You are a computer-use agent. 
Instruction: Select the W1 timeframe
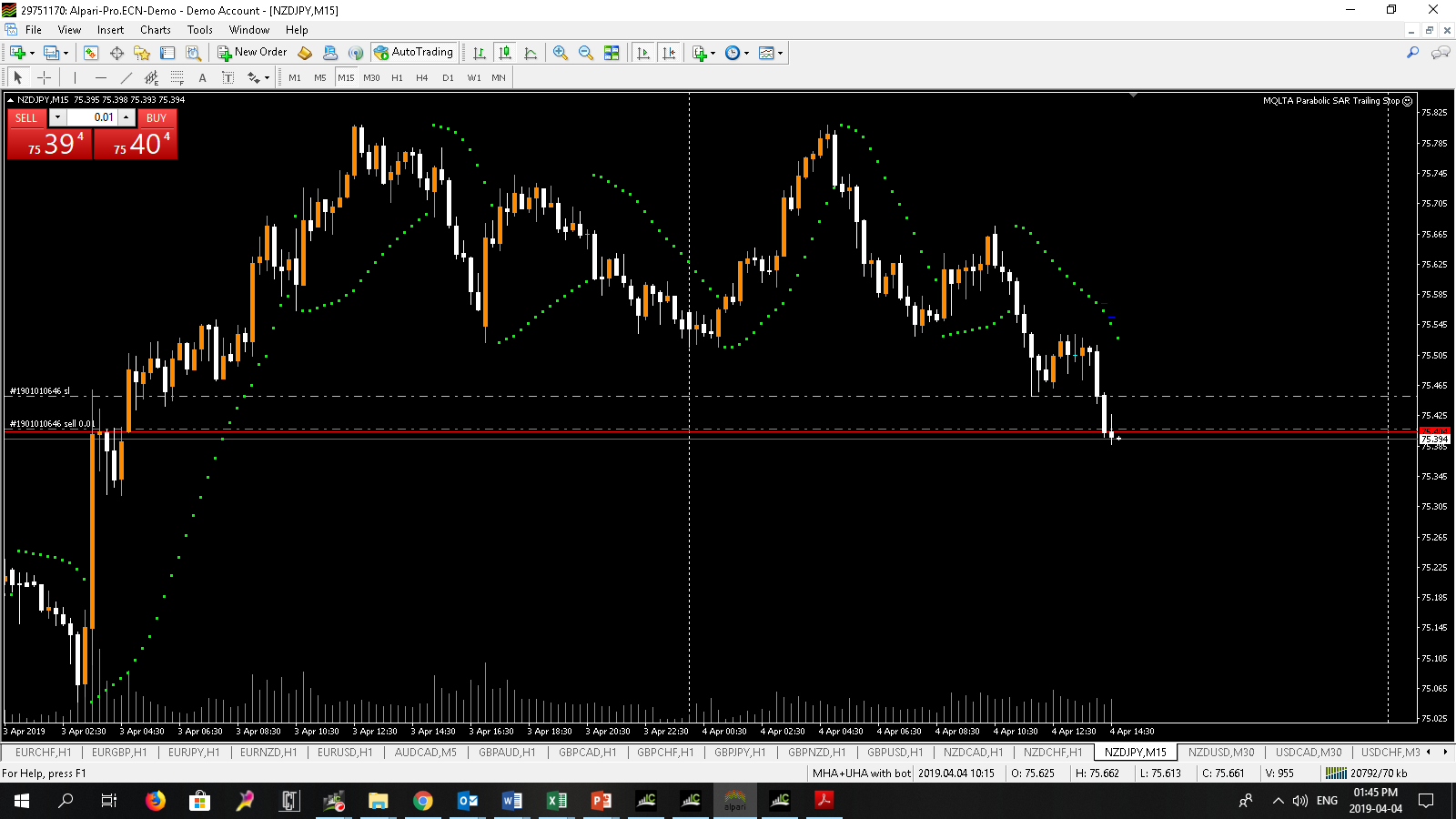point(474,77)
